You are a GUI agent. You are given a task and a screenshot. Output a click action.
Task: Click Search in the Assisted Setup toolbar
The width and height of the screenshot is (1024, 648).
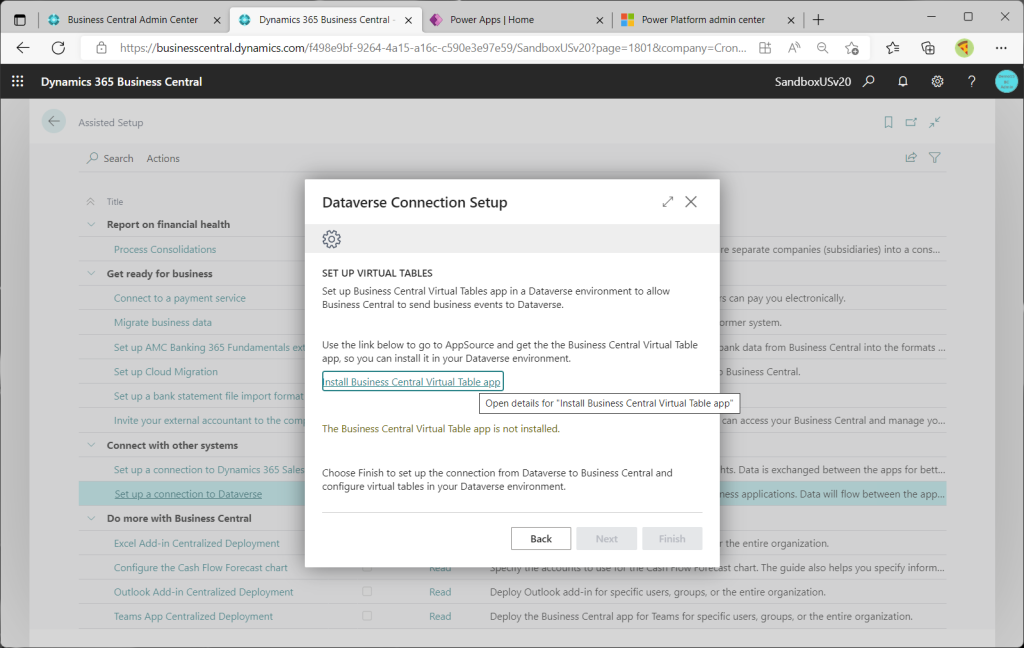click(110, 158)
